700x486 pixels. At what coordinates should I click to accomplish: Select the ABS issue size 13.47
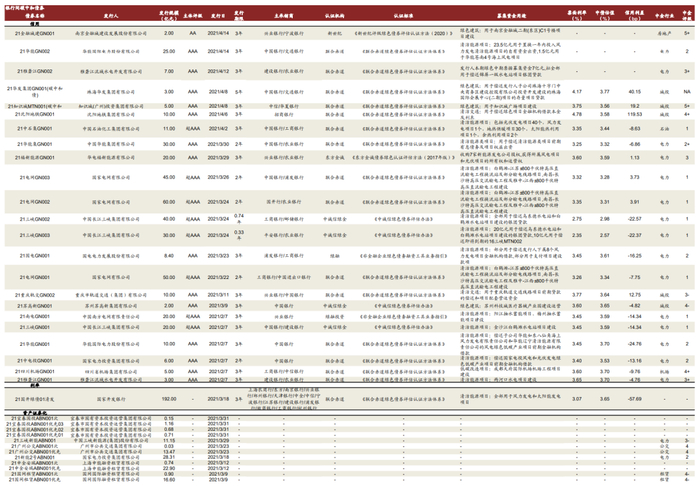[x=169, y=452]
